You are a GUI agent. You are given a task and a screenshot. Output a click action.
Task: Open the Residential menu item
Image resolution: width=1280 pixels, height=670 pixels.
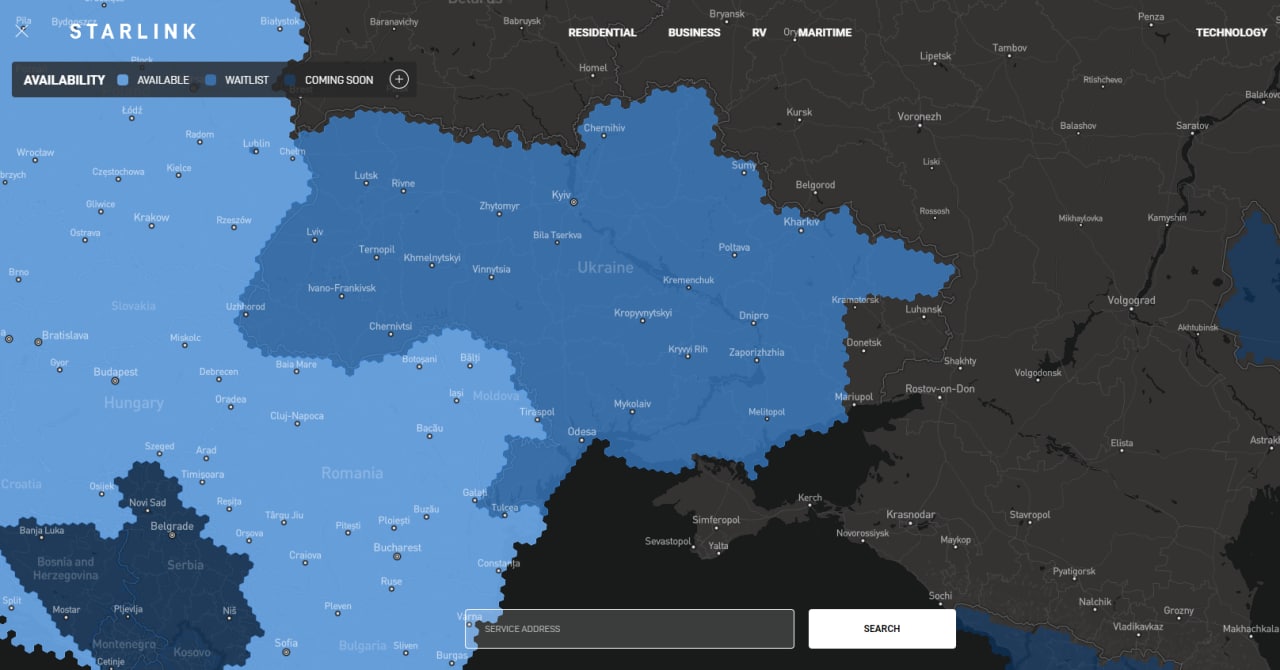click(602, 33)
